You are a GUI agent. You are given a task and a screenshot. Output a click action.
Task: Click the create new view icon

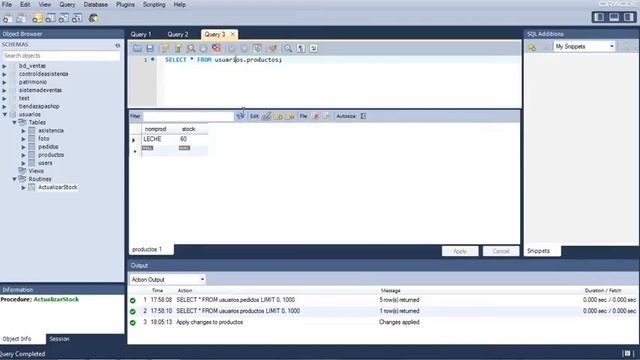(63, 18)
